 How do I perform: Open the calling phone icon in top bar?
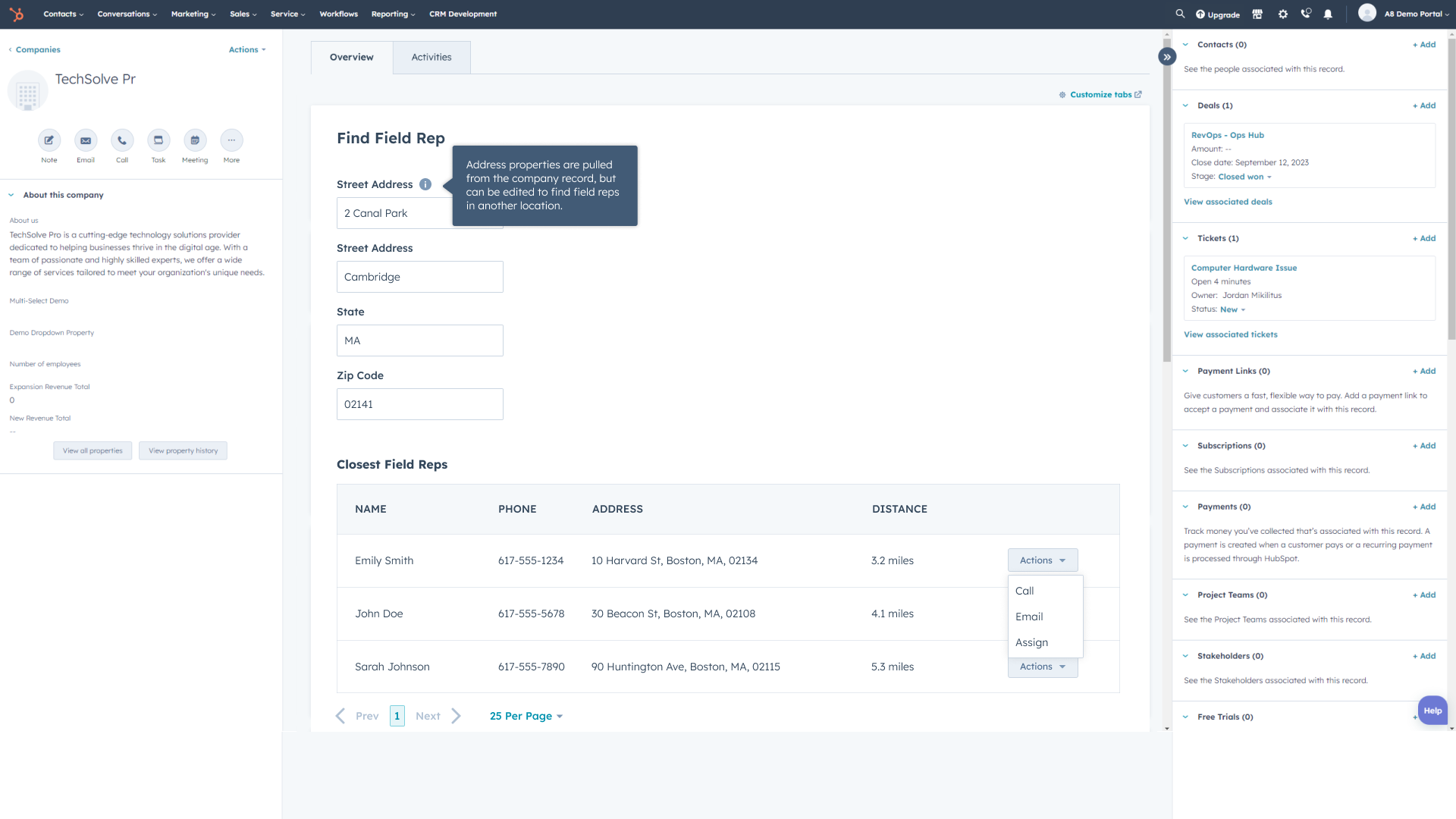coord(1306,14)
